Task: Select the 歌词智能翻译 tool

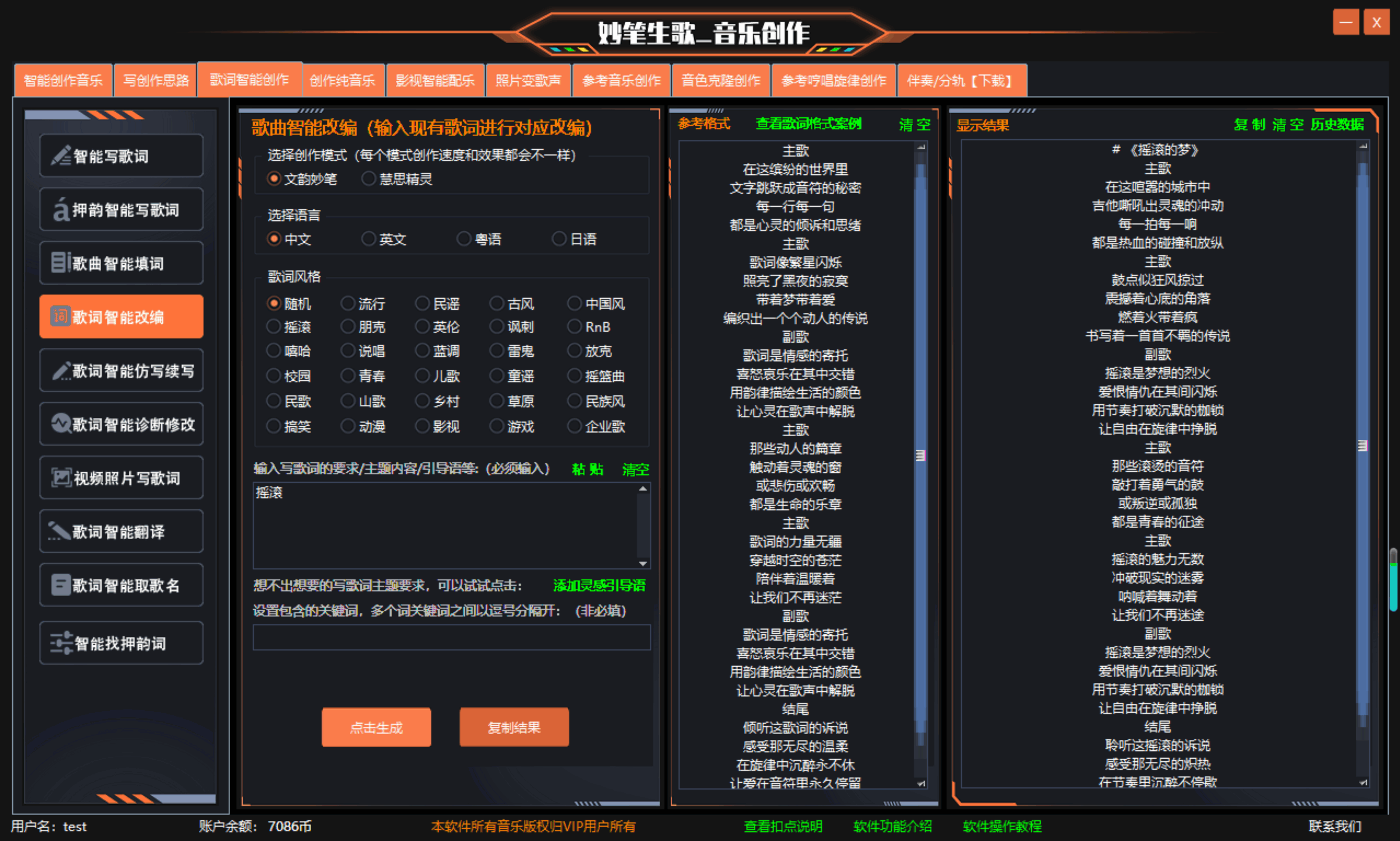Action: [121, 531]
